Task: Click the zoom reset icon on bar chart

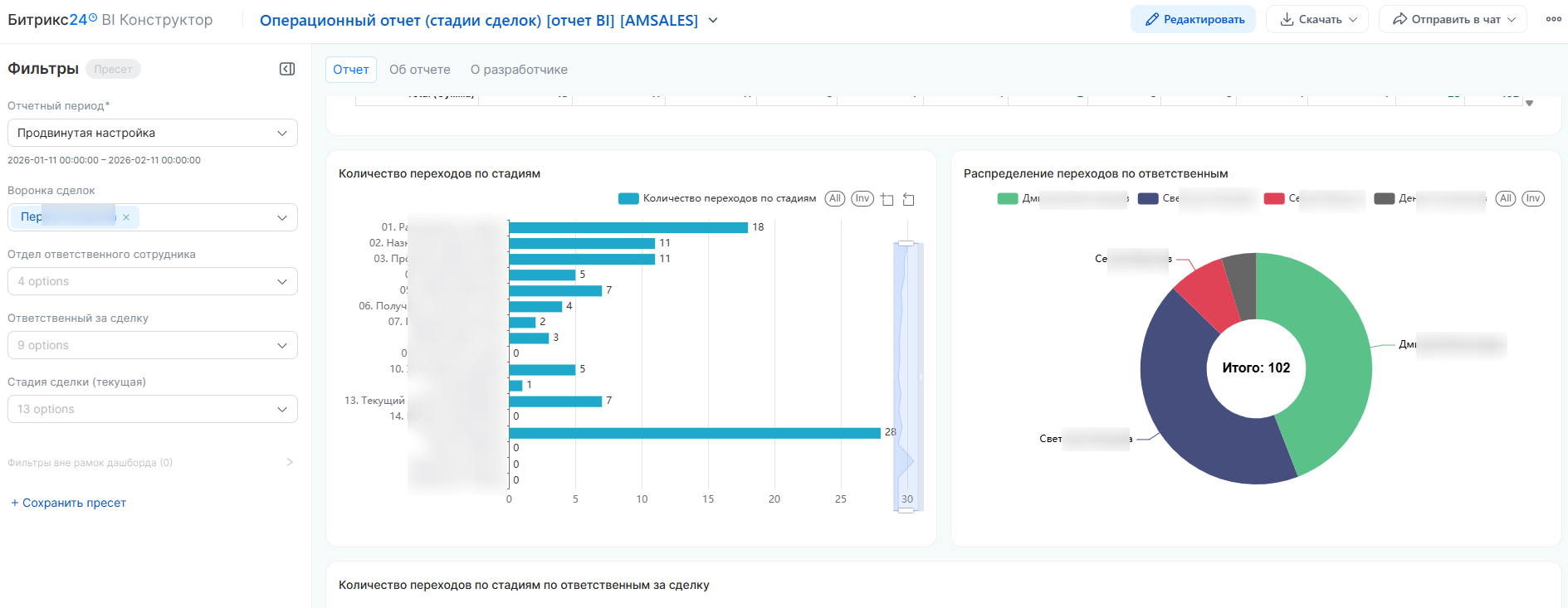Action: pos(909,199)
